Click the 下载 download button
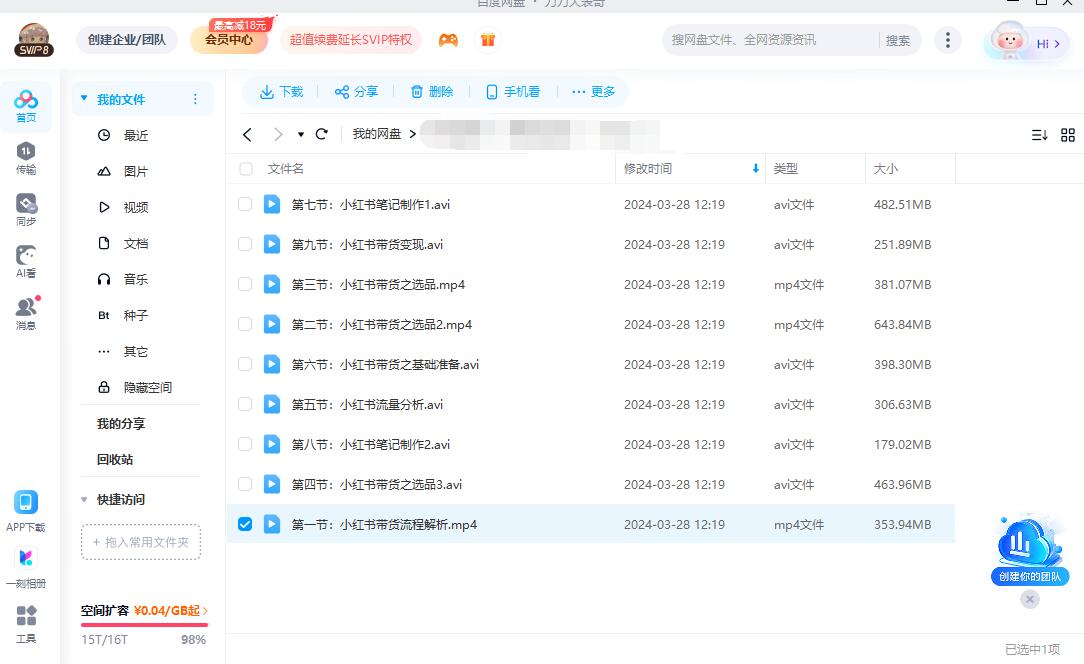This screenshot has height=664, width=1084. click(281, 92)
